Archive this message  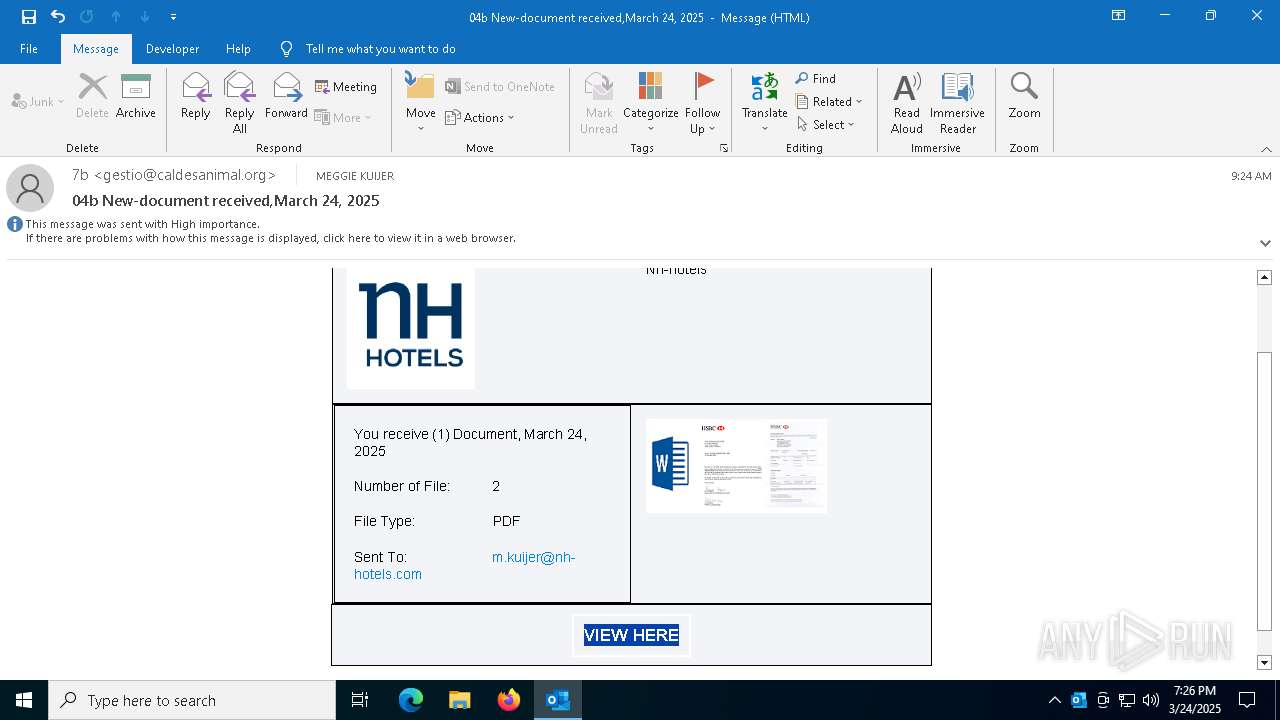(x=136, y=97)
